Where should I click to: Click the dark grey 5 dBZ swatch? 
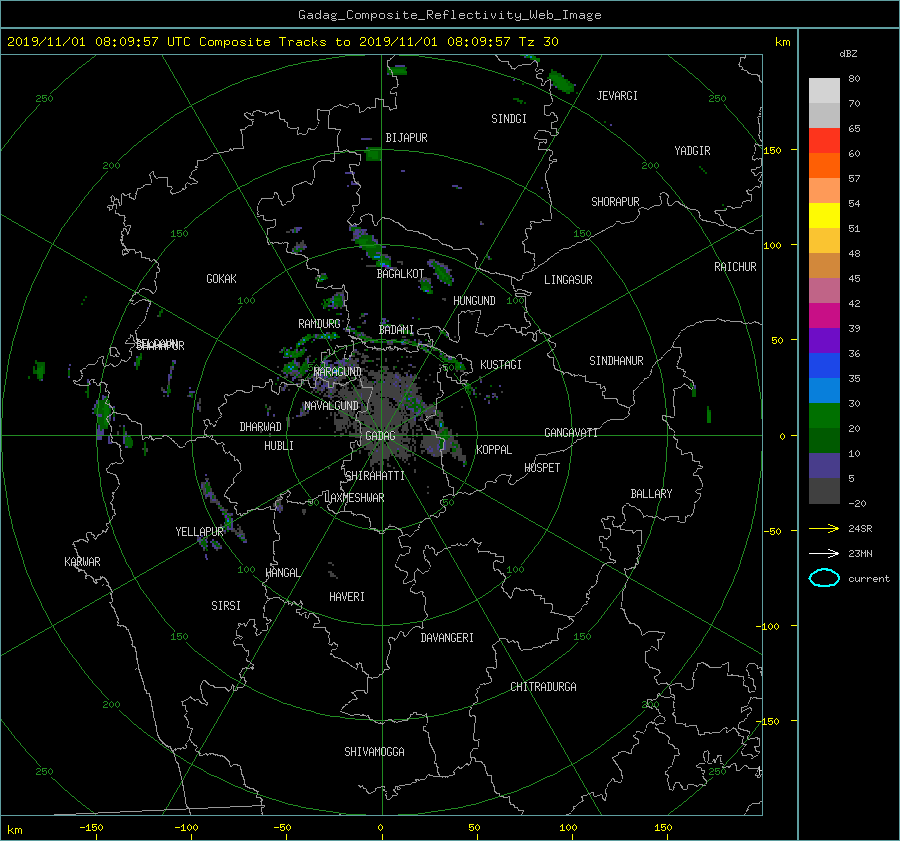click(x=824, y=490)
